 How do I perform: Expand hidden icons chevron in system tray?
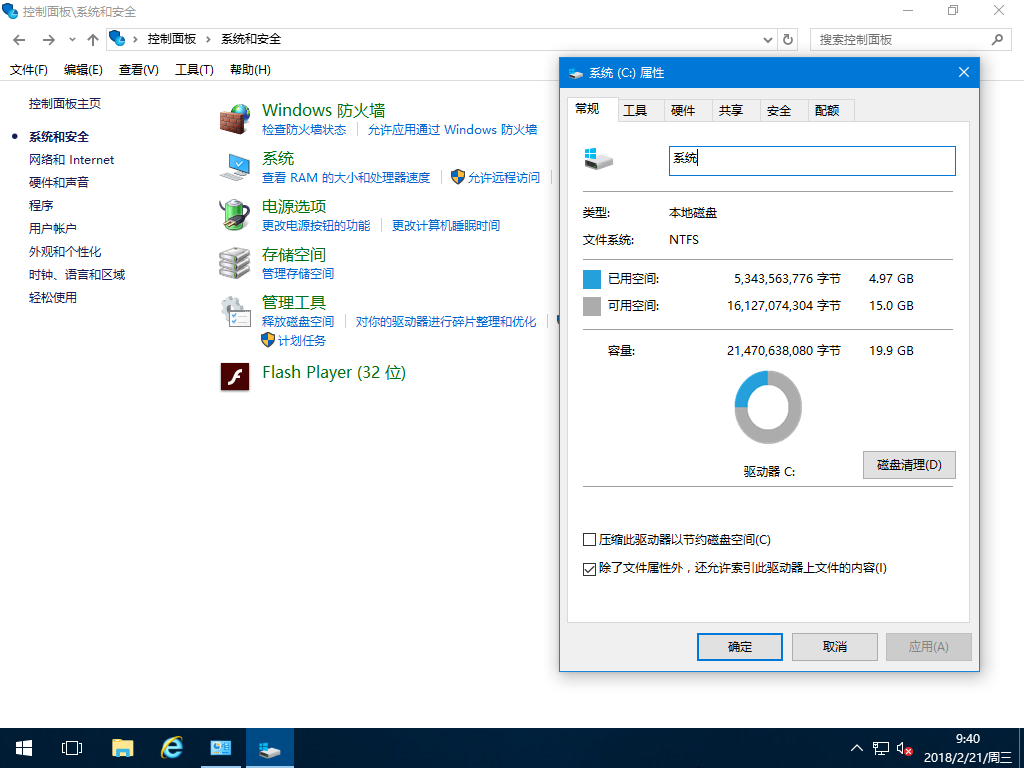pos(857,747)
